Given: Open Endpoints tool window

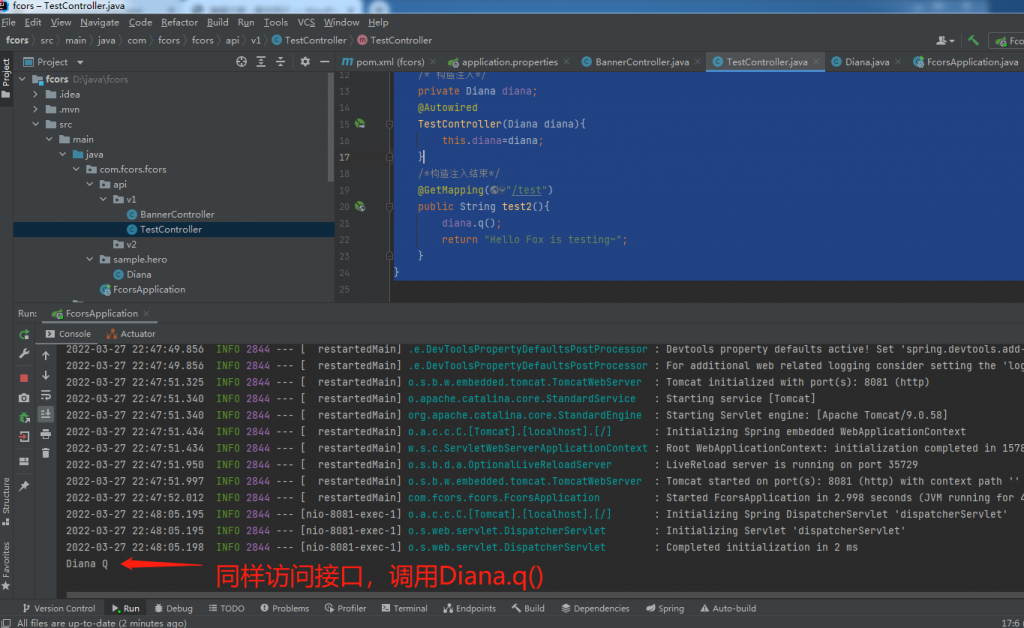Looking at the screenshot, I should click(x=468, y=608).
